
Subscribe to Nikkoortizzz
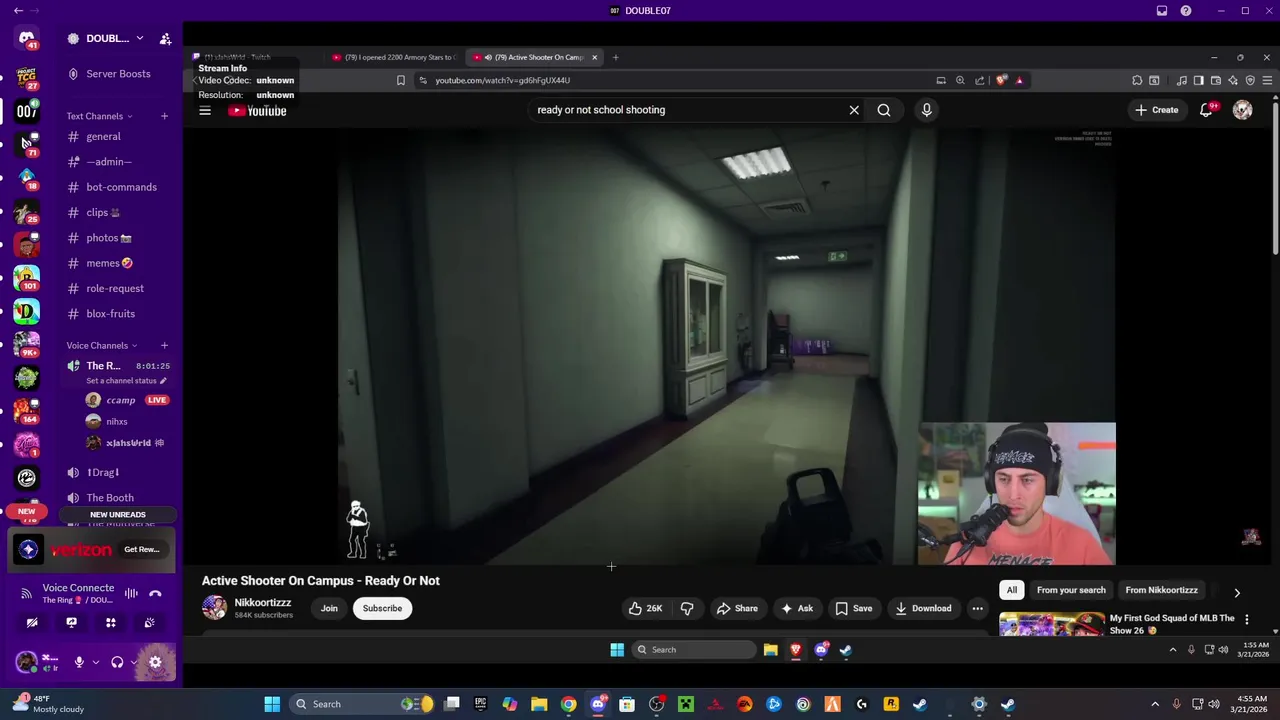tap(382, 608)
